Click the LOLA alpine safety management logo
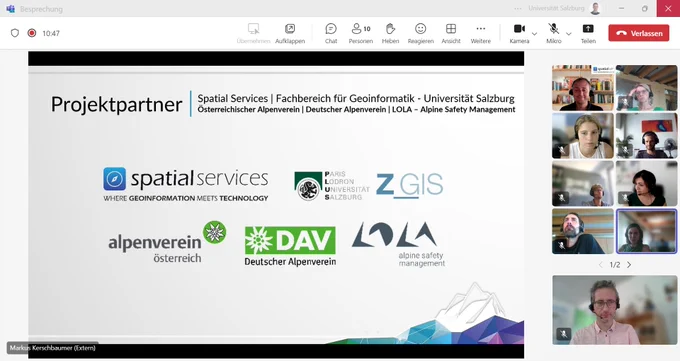 point(399,244)
